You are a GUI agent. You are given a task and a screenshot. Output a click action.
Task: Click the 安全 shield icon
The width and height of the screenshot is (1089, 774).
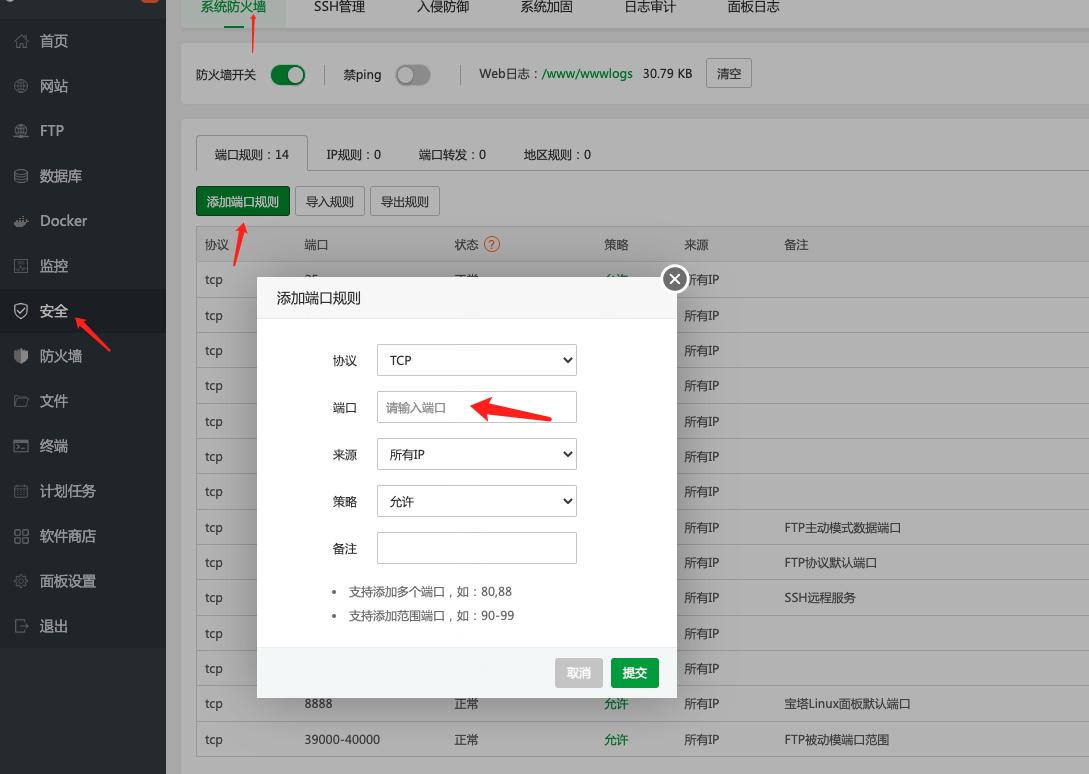pos(22,311)
